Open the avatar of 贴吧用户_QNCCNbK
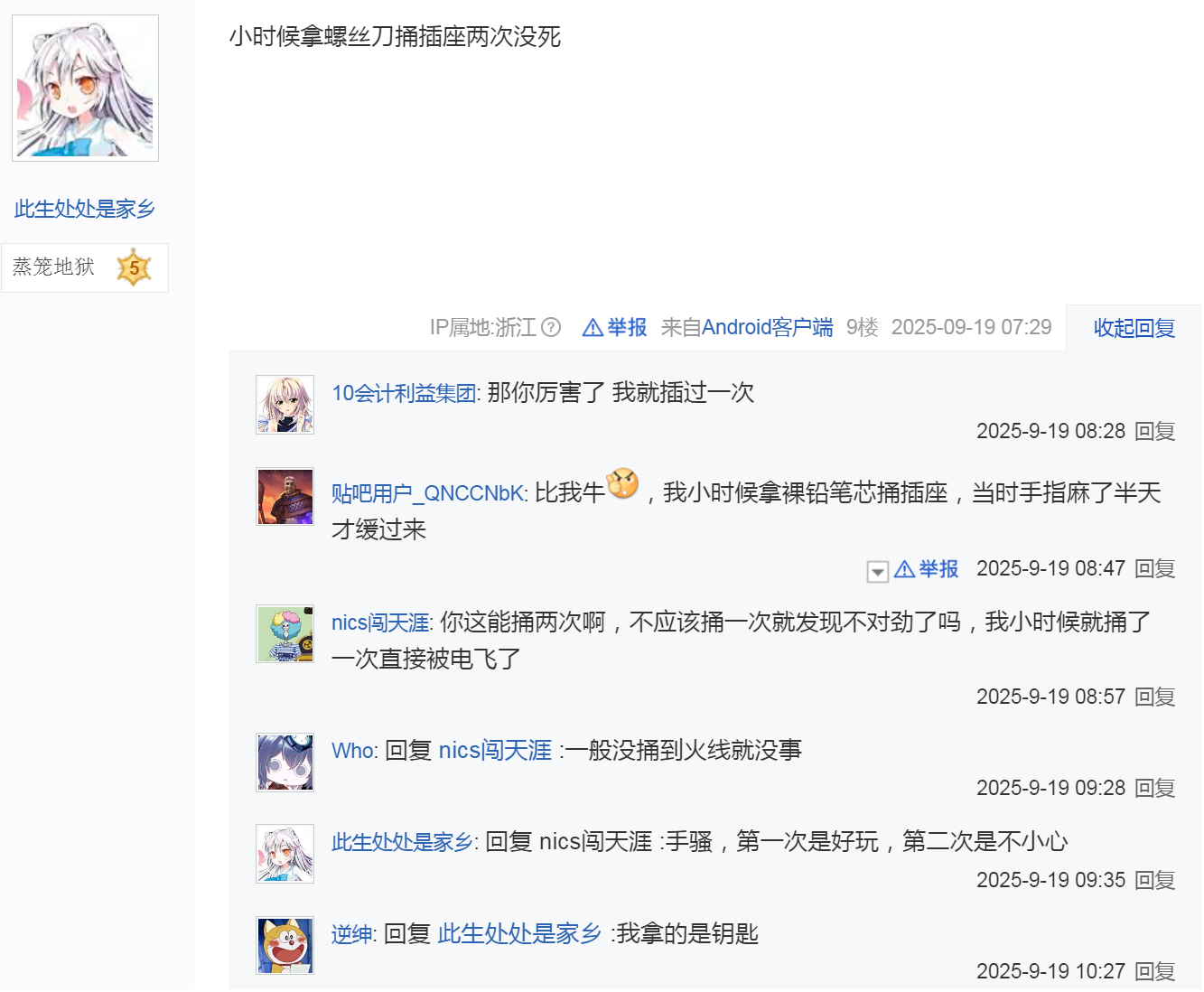Screen dimensions: 1204x992 coord(285,496)
